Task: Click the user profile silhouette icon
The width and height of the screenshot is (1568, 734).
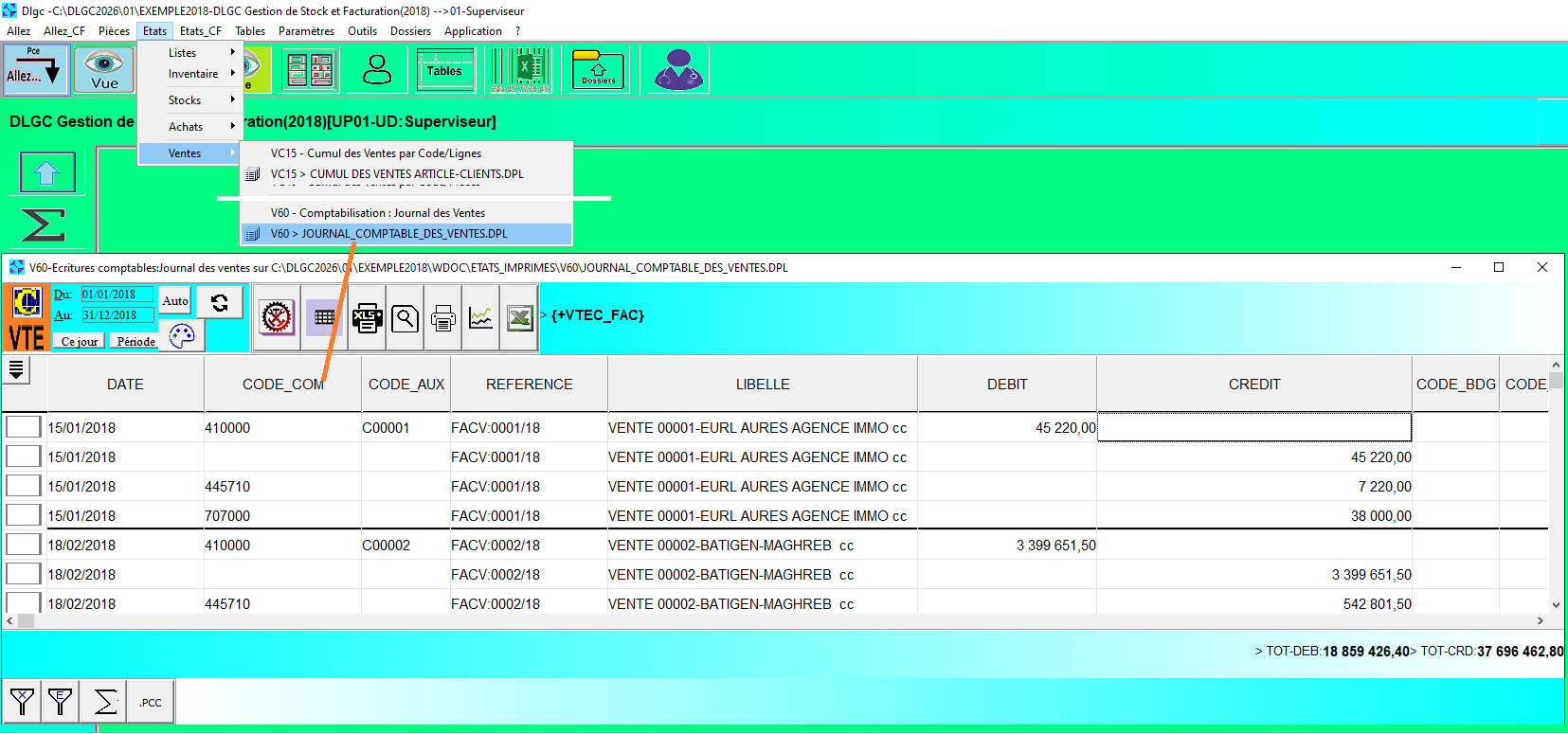Action: (x=377, y=70)
